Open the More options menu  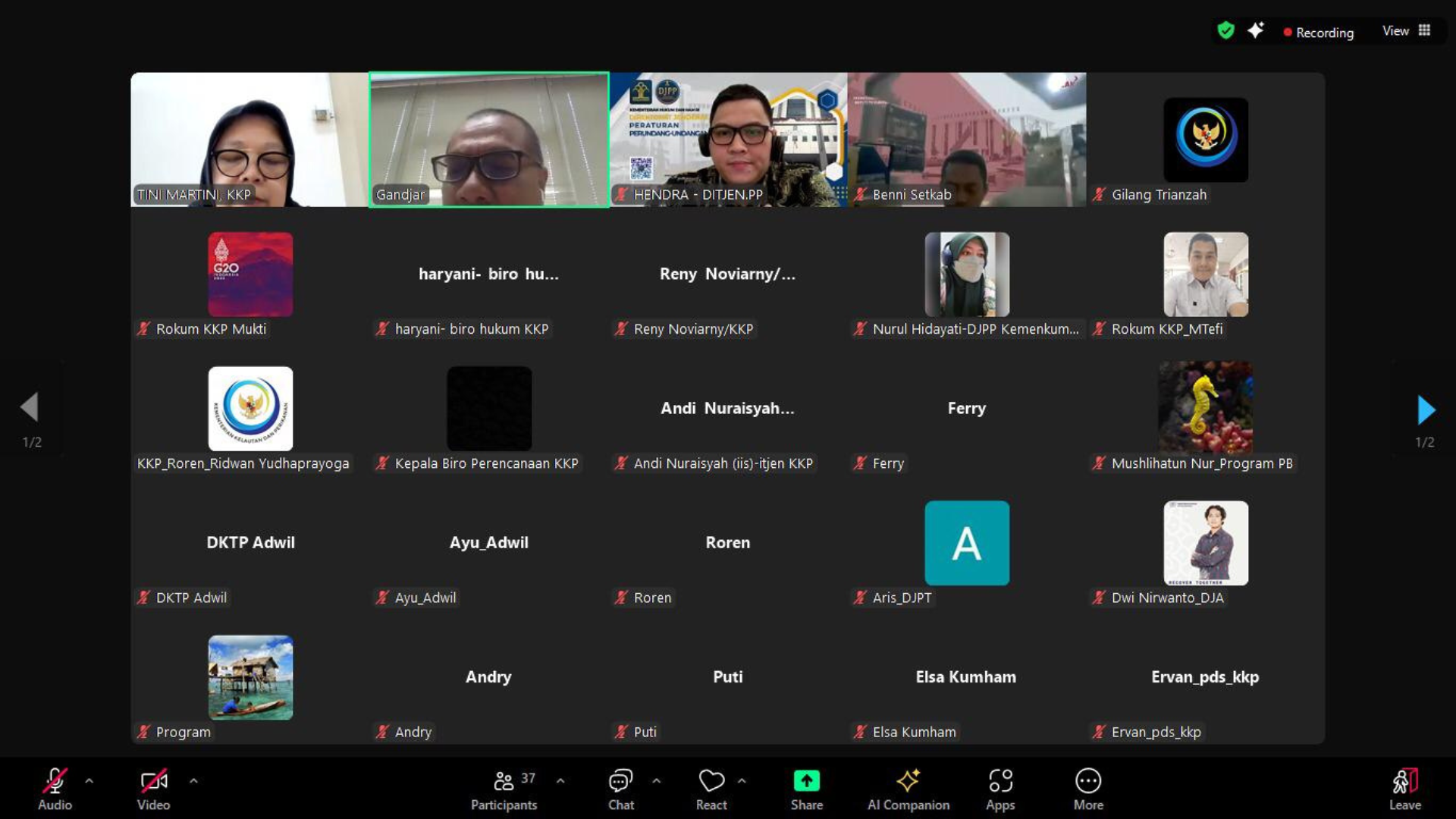coord(1088,789)
